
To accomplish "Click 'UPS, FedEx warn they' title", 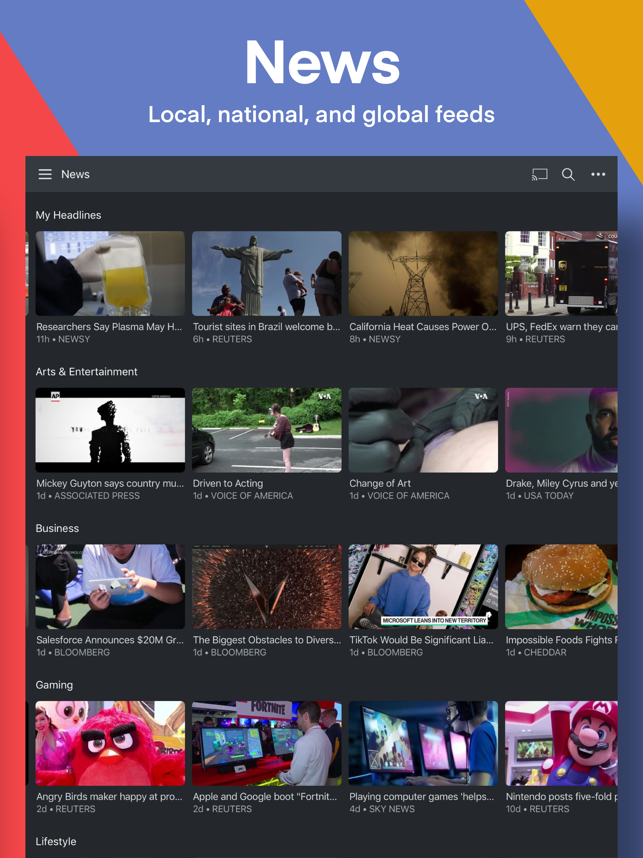I will point(561,327).
